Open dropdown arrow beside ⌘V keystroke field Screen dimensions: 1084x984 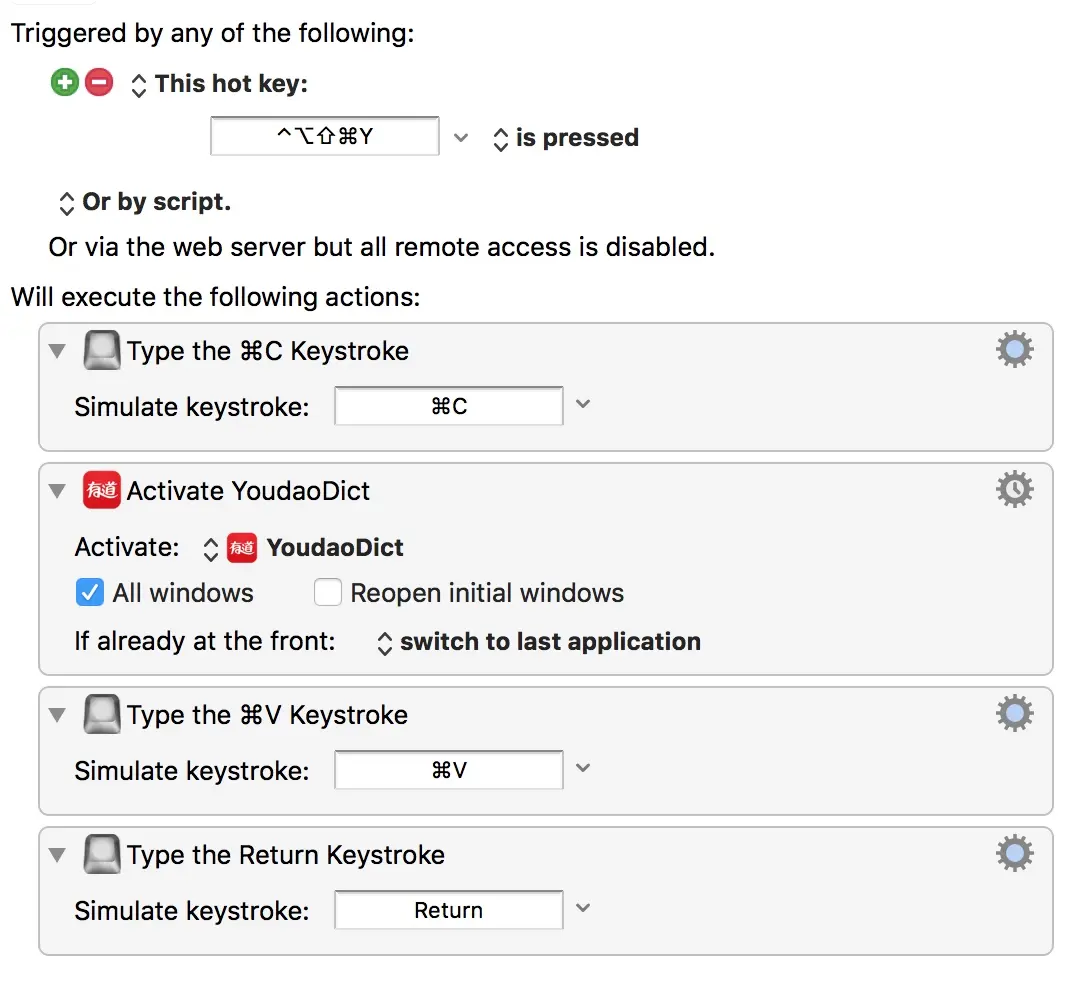(x=584, y=769)
